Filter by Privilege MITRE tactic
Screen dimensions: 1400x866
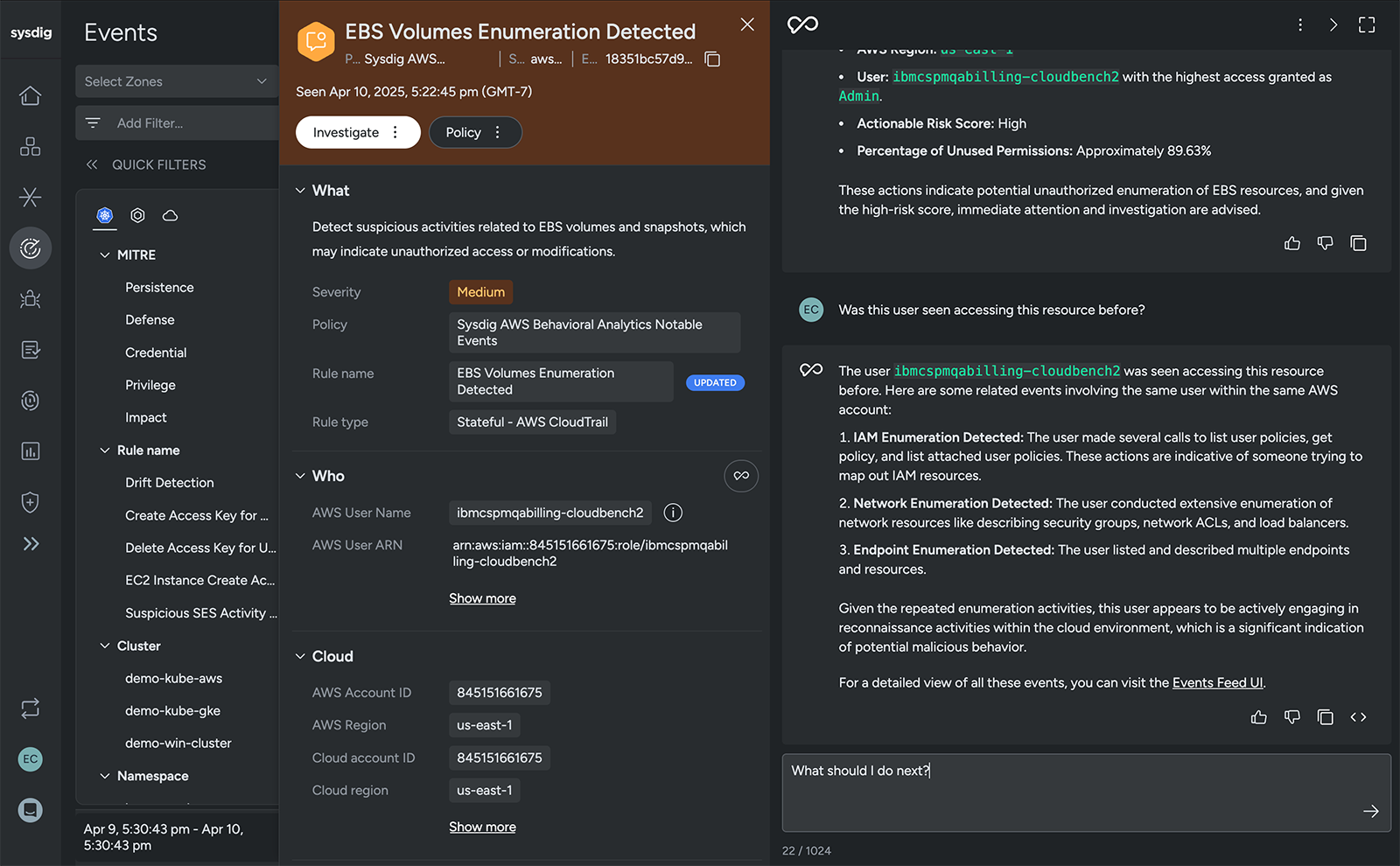(x=150, y=385)
